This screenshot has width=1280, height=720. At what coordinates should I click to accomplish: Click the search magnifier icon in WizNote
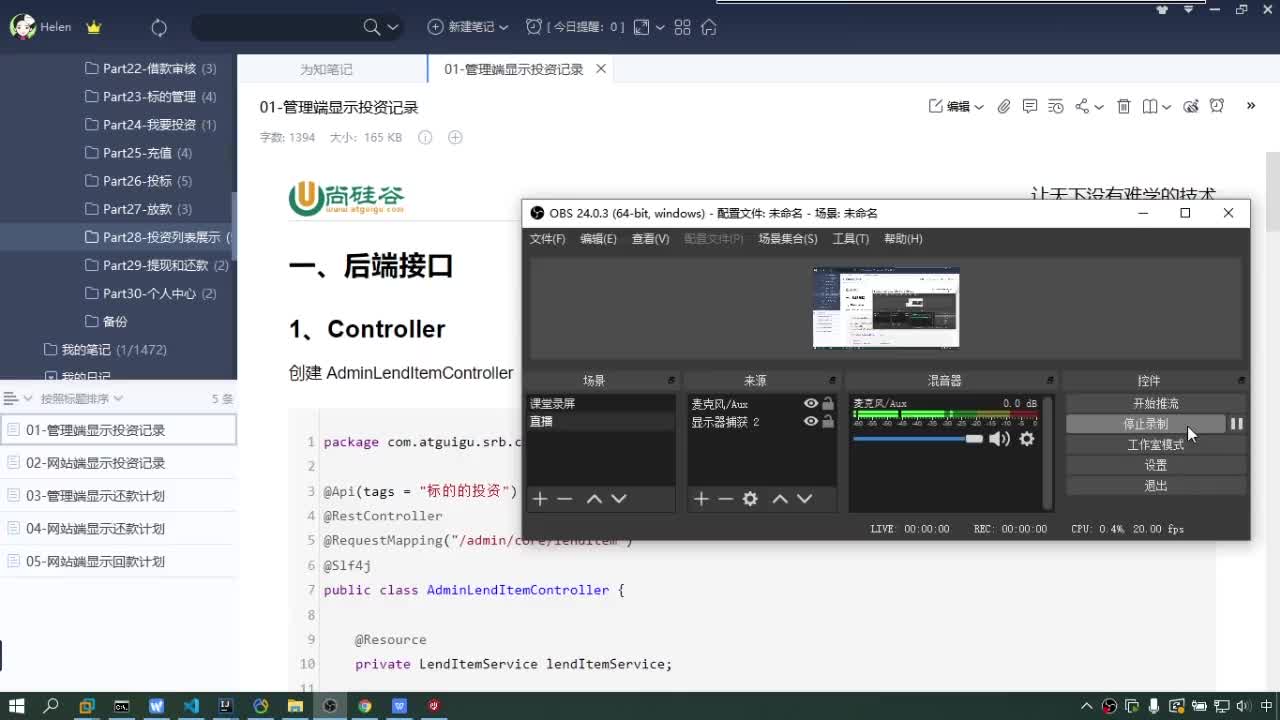coord(371,27)
